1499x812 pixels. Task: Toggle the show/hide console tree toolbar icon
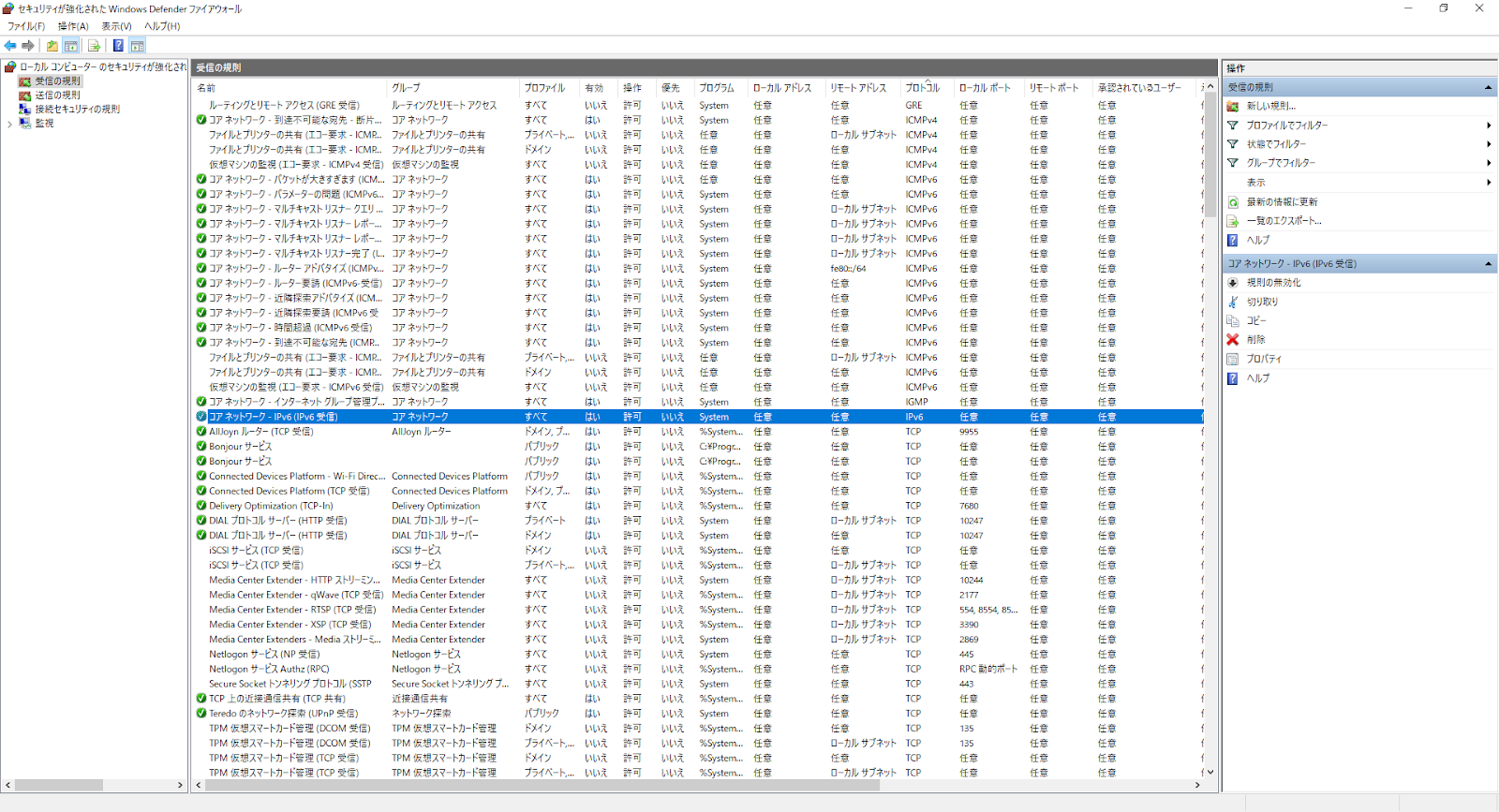(x=71, y=45)
